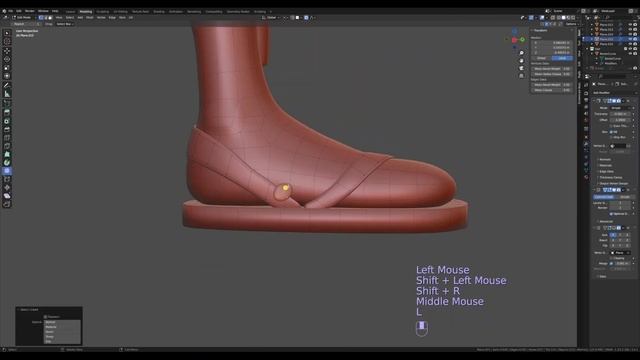
Task: Select the Measure tool
Action: [7, 94]
